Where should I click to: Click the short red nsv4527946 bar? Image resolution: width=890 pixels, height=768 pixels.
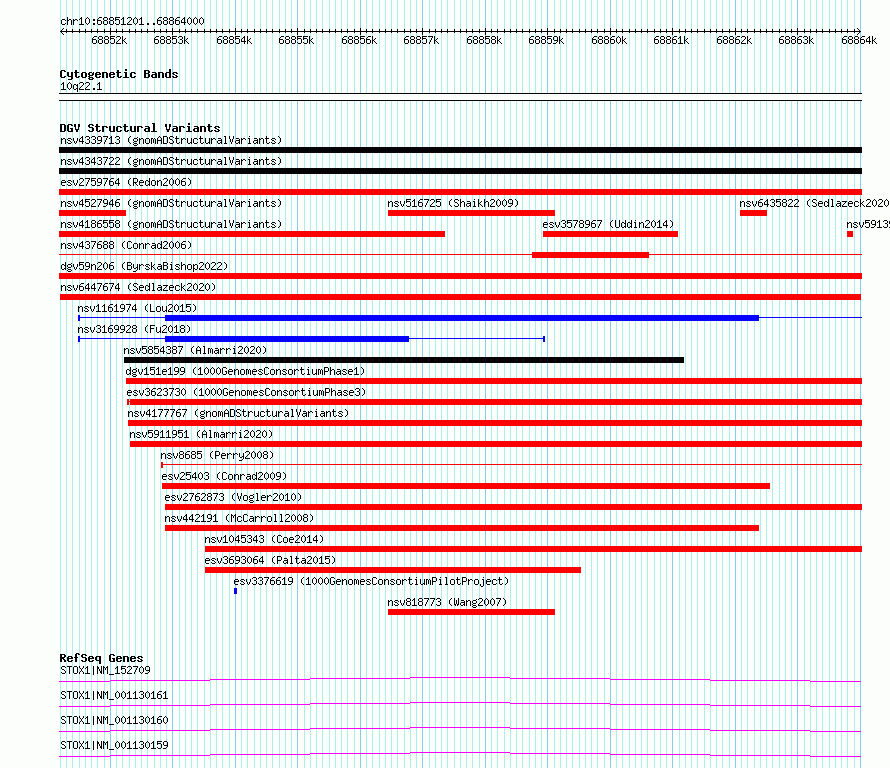pyautogui.click(x=93, y=213)
